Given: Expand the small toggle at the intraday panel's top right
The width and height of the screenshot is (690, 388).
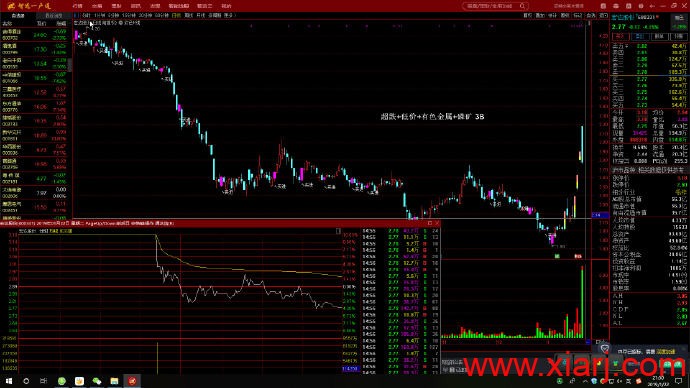Looking at the screenshot, I should pos(338,231).
